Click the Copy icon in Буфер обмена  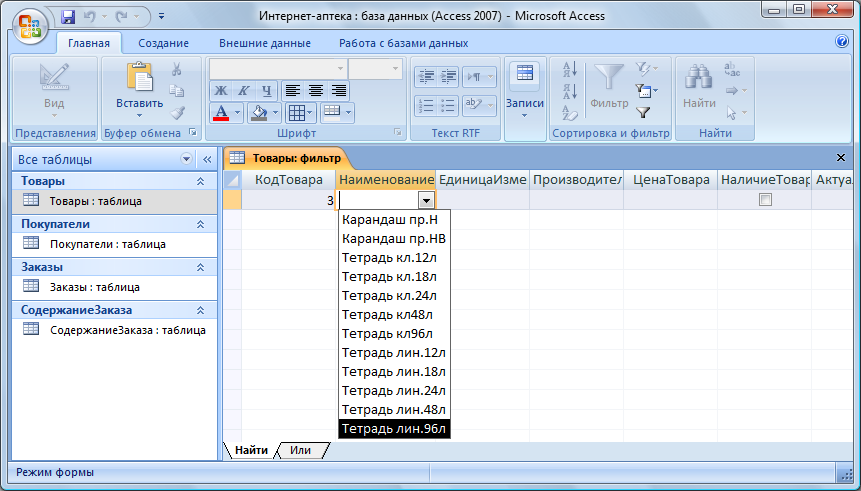pos(176,91)
